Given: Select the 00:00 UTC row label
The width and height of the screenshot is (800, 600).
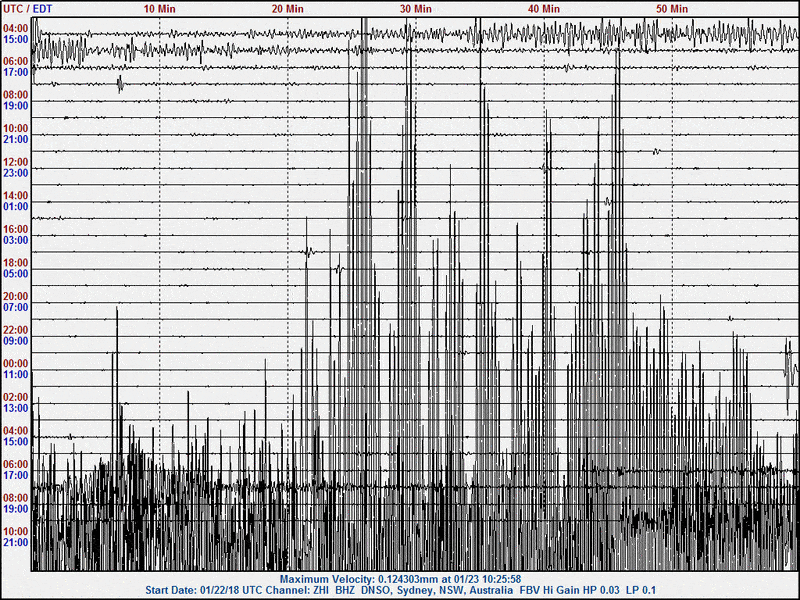Looking at the screenshot, I should pyautogui.click(x=16, y=364).
